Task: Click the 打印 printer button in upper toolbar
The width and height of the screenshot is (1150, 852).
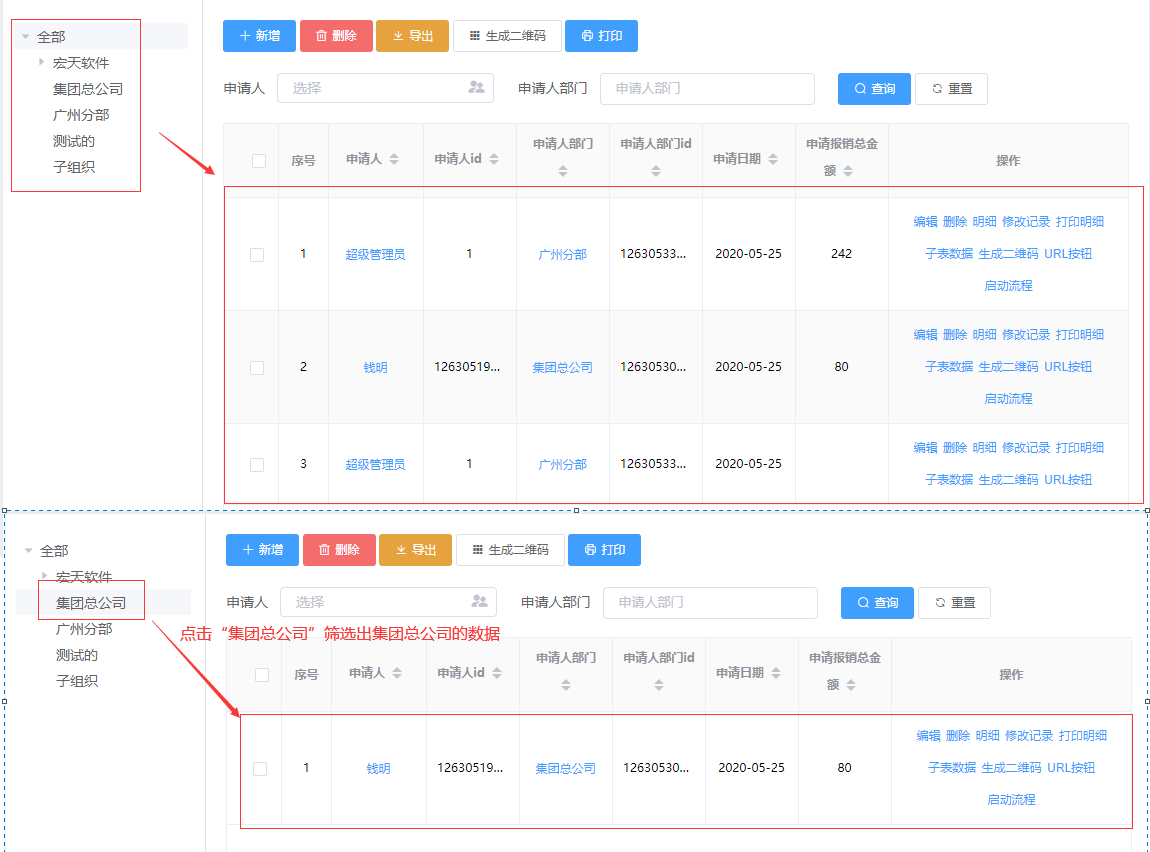Action: tap(601, 36)
